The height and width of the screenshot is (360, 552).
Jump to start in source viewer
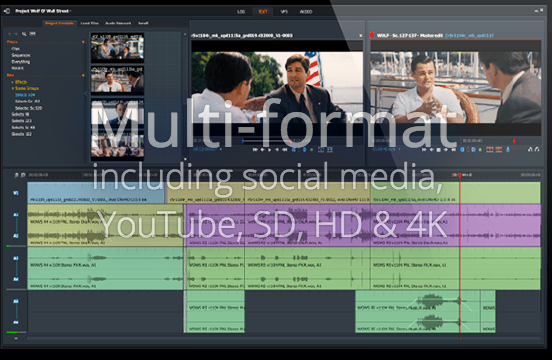pyautogui.click(x=255, y=150)
